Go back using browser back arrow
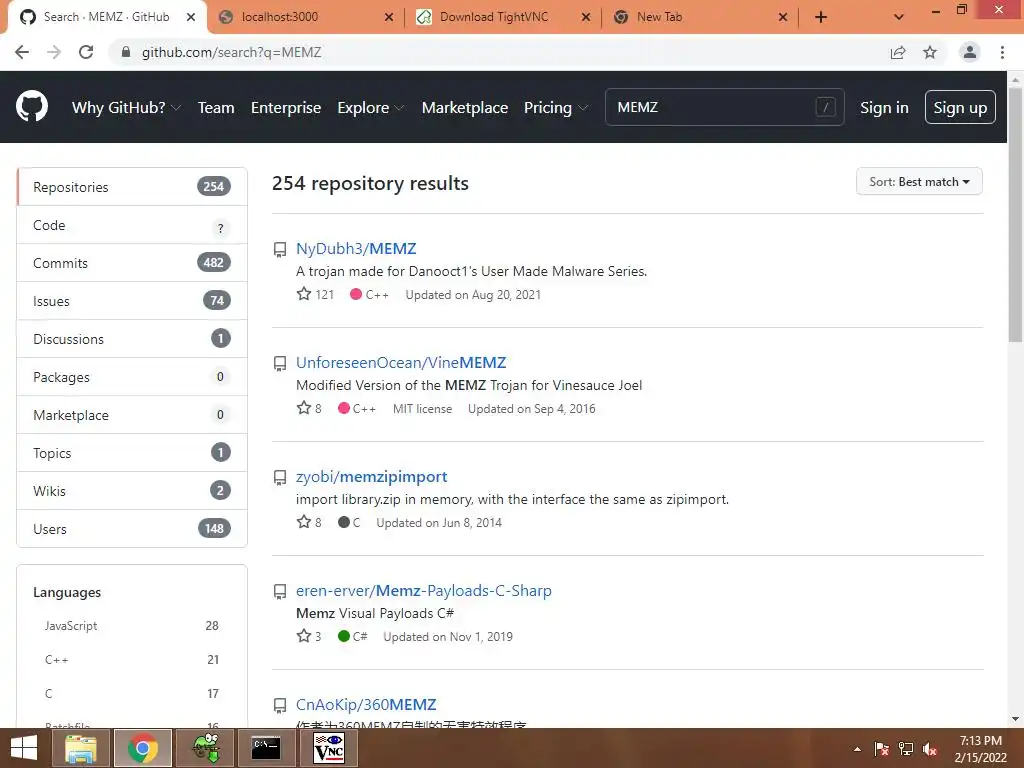This screenshot has width=1024, height=768. click(x=22, y=52)
